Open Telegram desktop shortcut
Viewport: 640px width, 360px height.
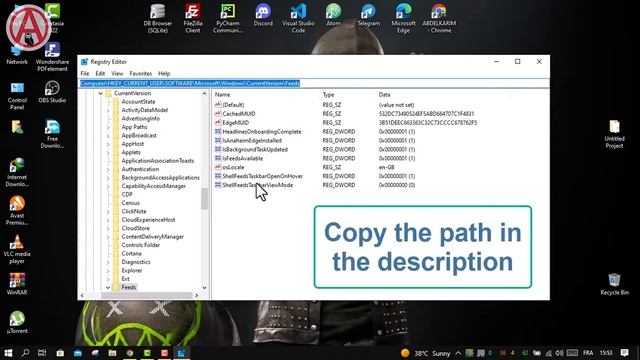(369, 16)
